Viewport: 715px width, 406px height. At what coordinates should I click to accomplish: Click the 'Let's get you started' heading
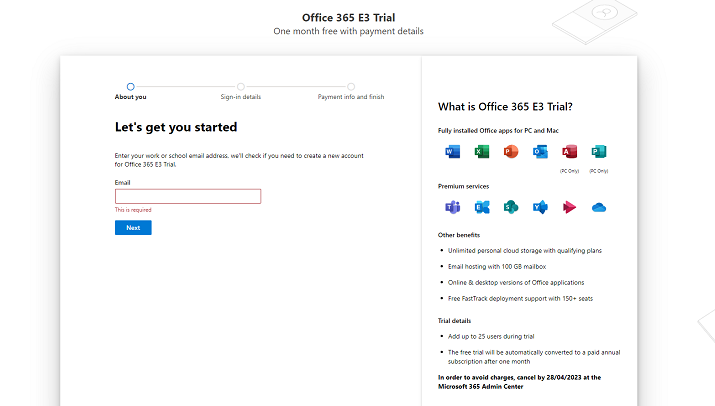[x=176, y=127]
